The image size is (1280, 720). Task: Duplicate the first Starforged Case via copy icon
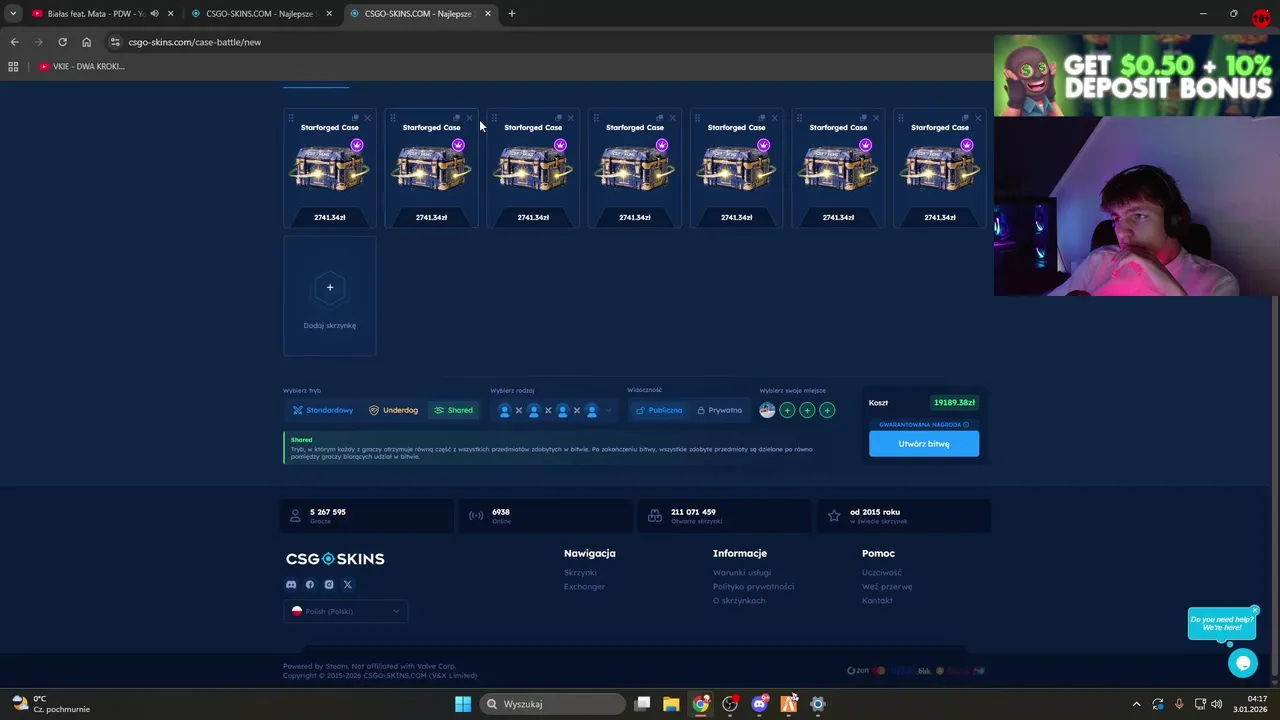coord(355,118)
